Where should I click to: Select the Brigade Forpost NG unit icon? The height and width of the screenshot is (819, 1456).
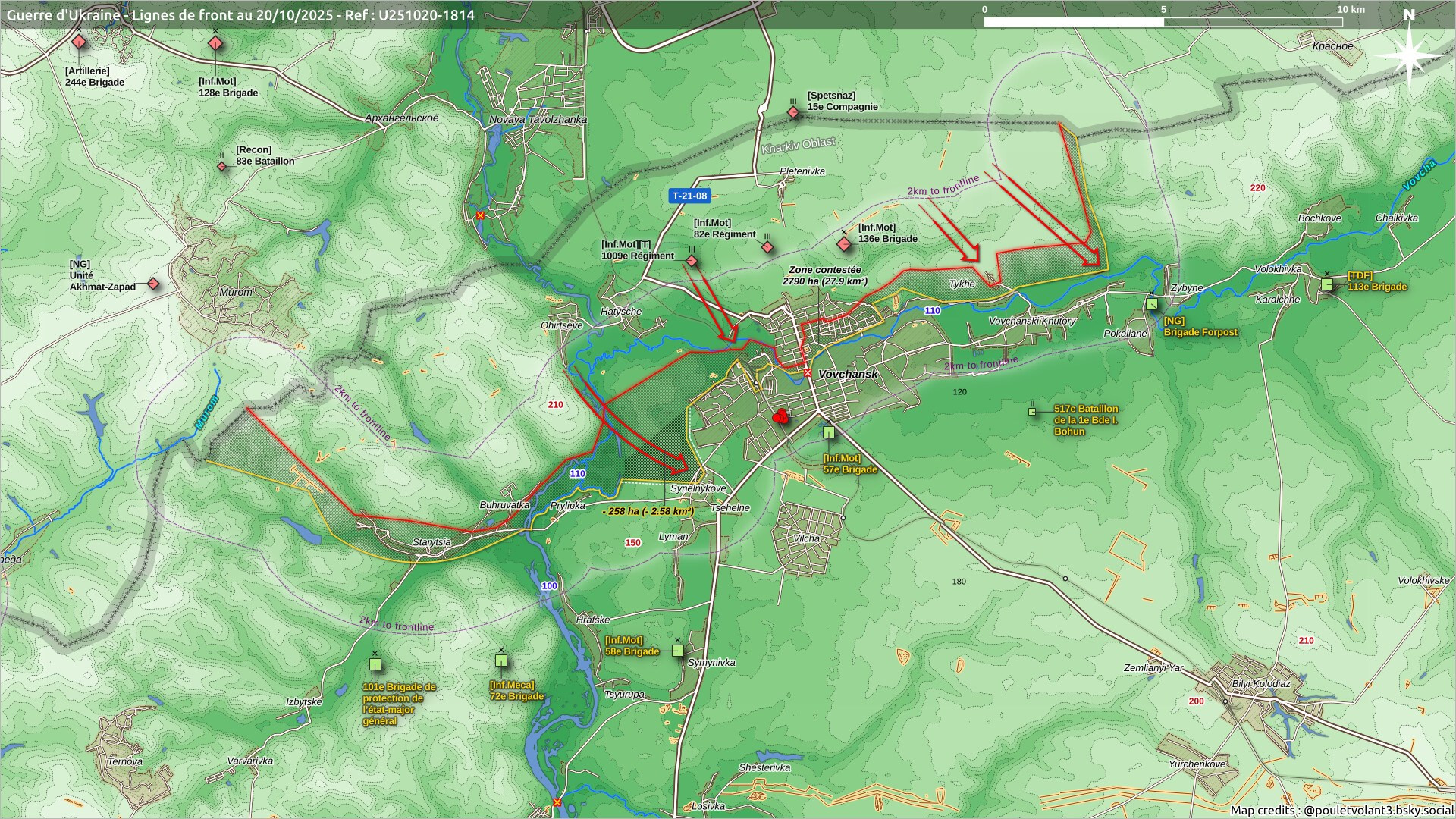1152,304
